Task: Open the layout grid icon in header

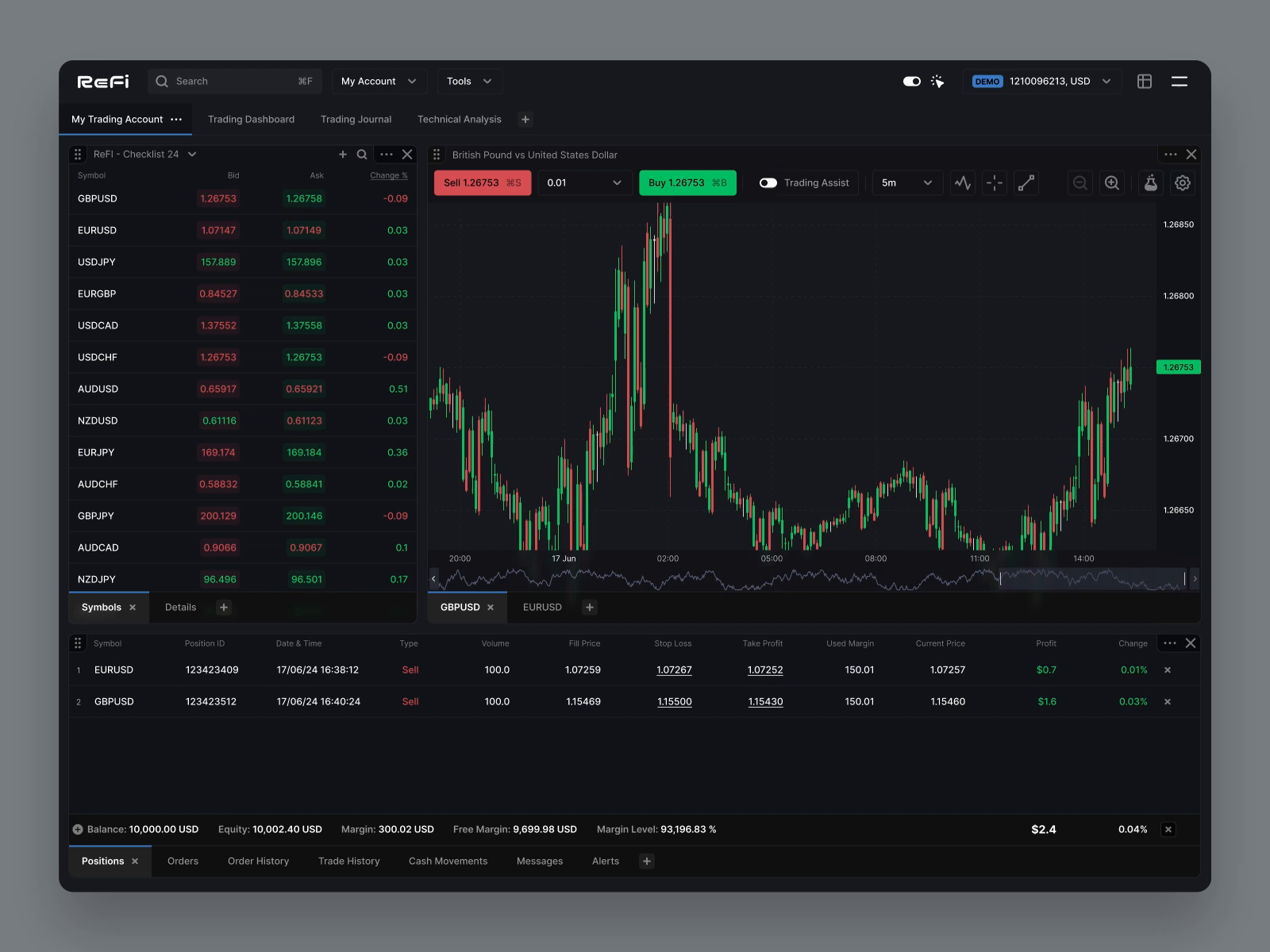Action: click(x=1145, y=81)
